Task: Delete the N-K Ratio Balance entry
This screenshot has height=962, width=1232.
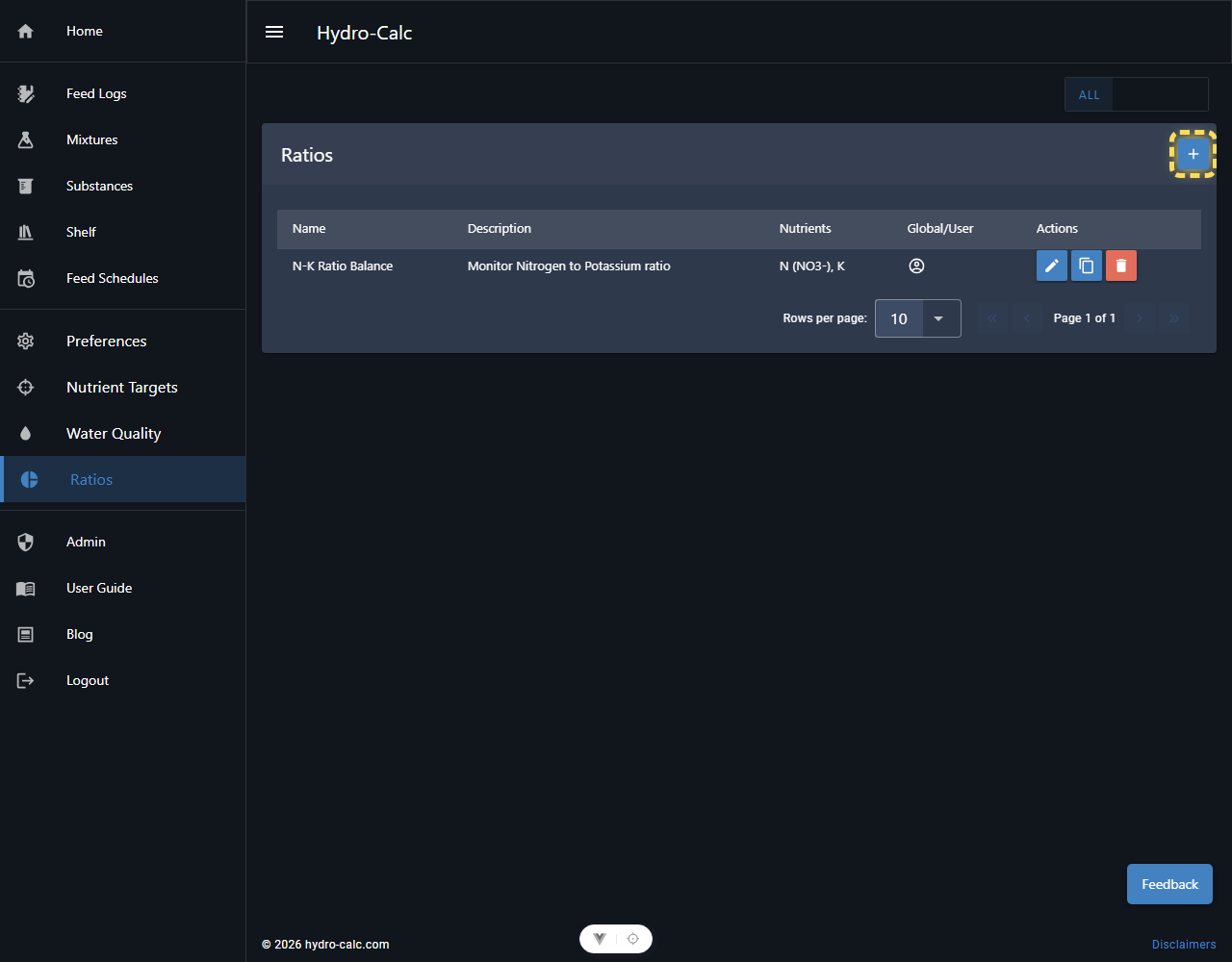Action: pos(1121,266)
